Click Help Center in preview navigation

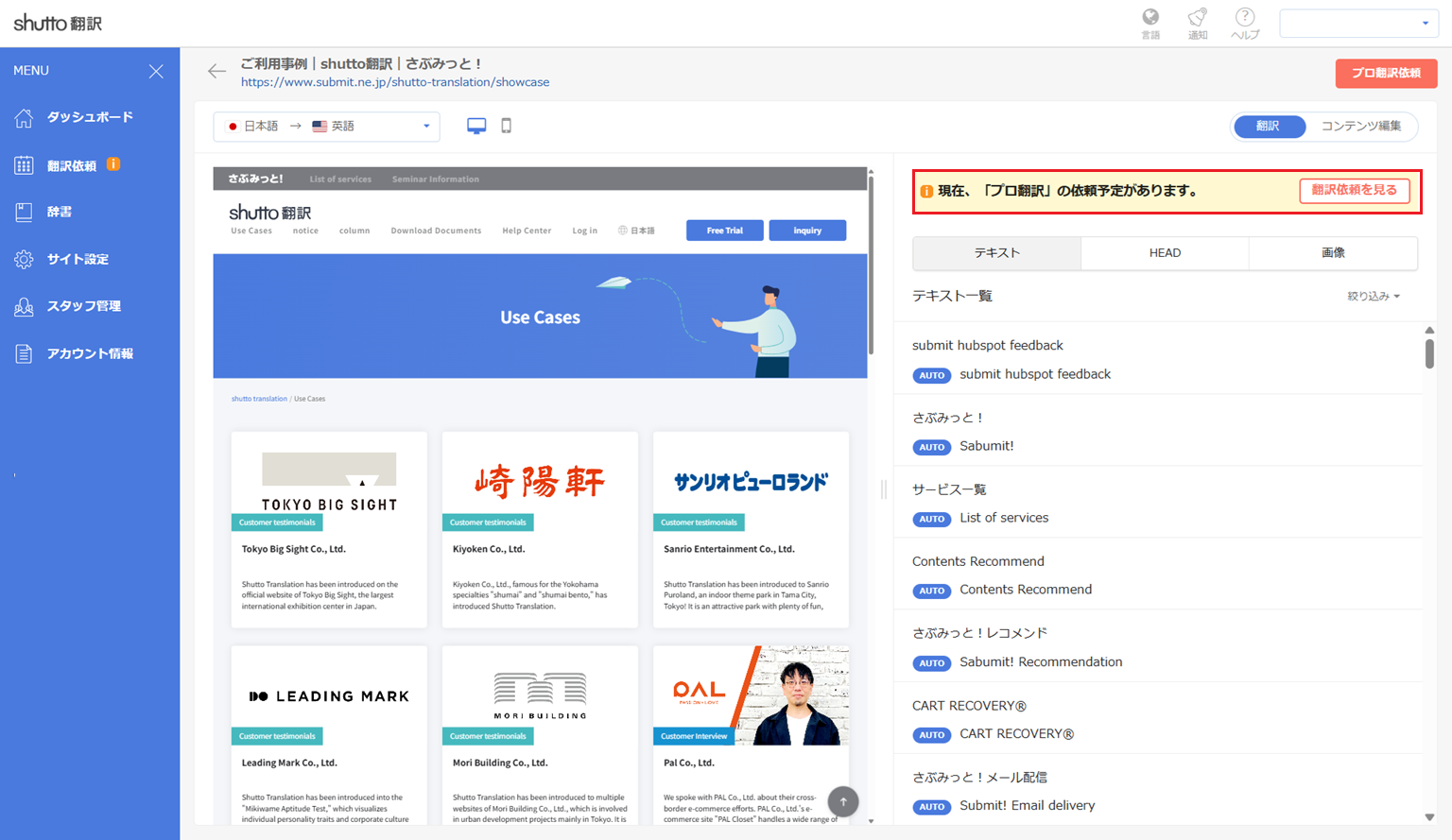pos(527,231)
